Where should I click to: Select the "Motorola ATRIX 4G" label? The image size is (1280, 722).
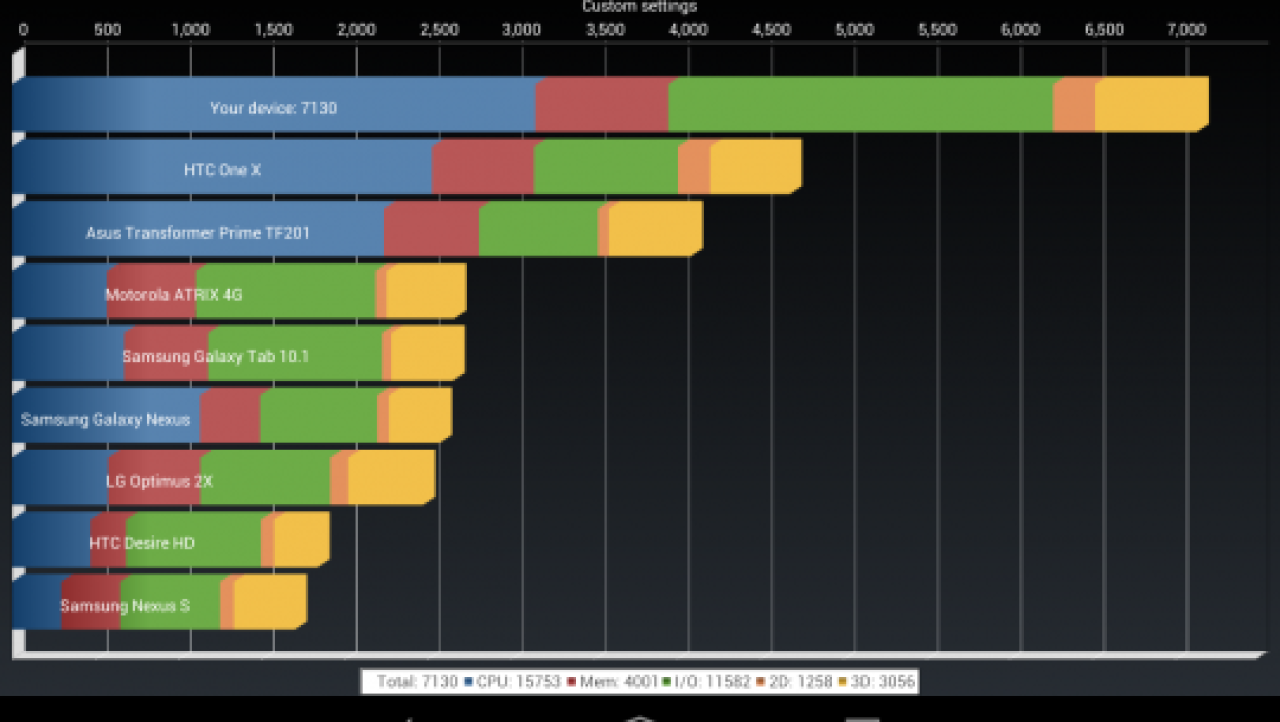pos(174,295)
